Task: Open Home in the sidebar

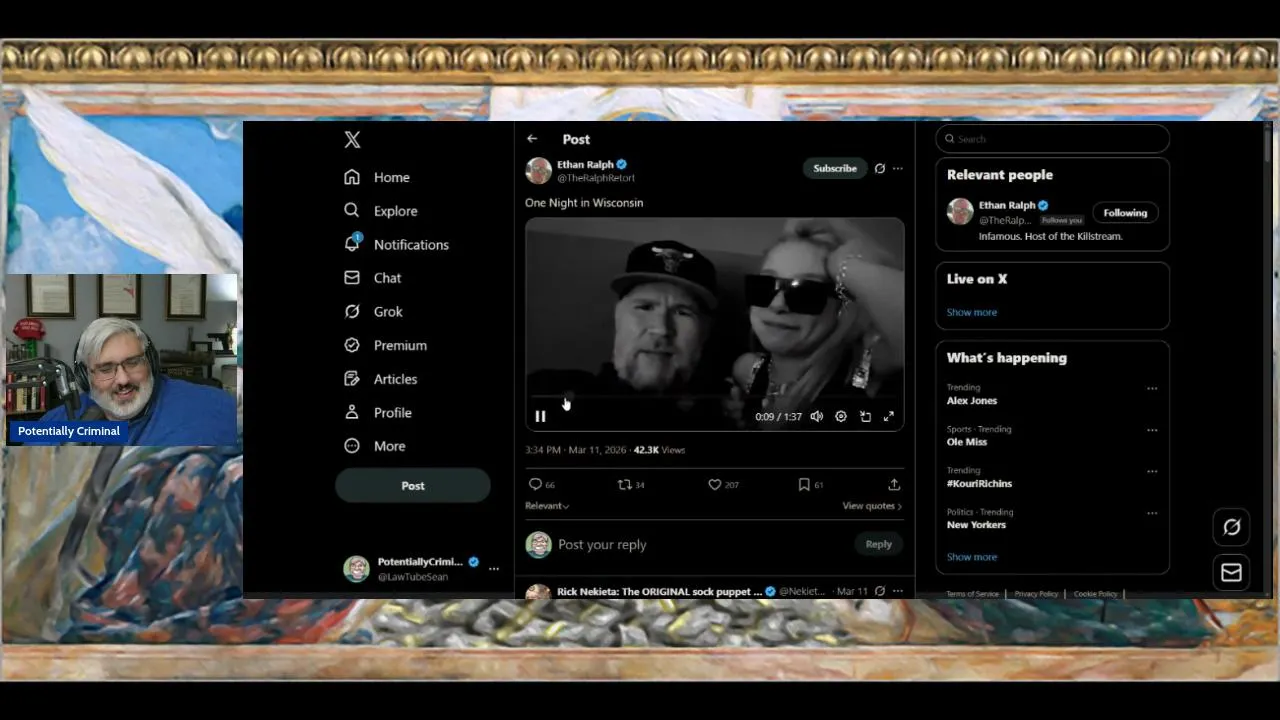Action: [x=377, y=177]
